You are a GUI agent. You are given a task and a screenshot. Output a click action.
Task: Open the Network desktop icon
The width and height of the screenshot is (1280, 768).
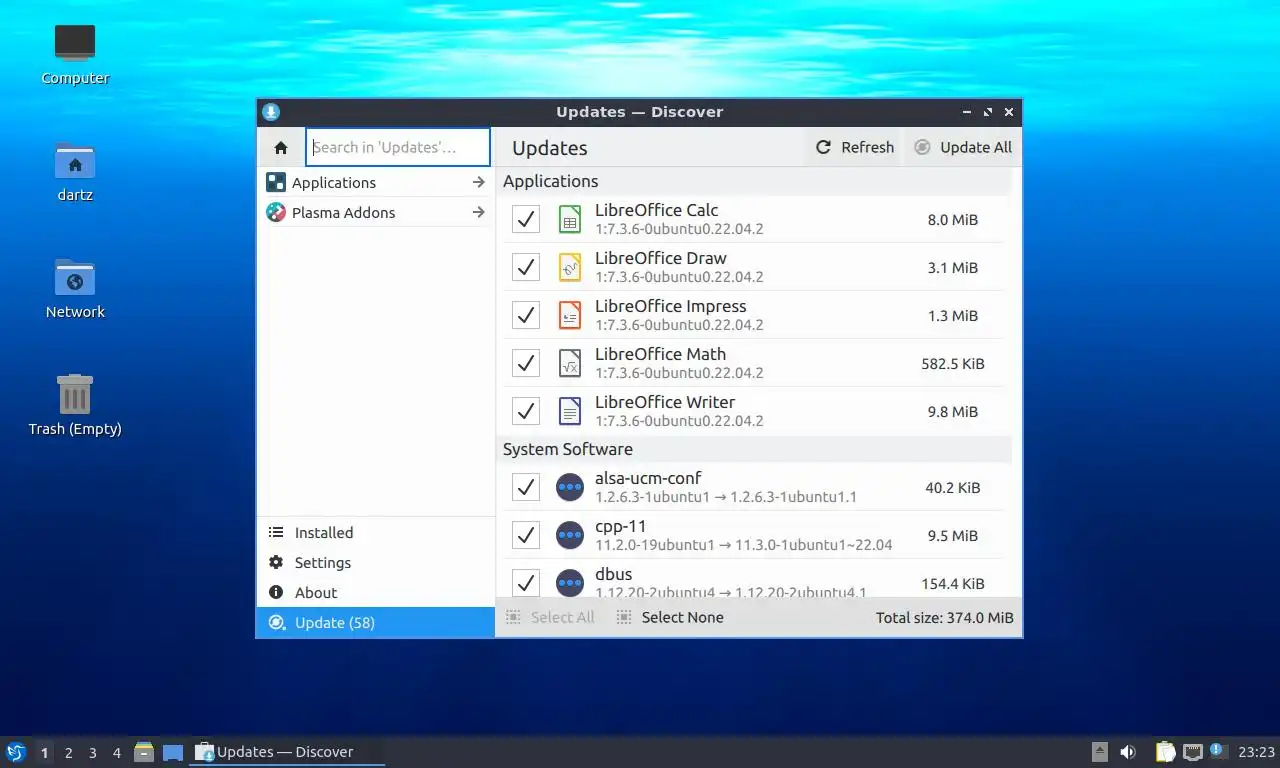coord(75,278)
